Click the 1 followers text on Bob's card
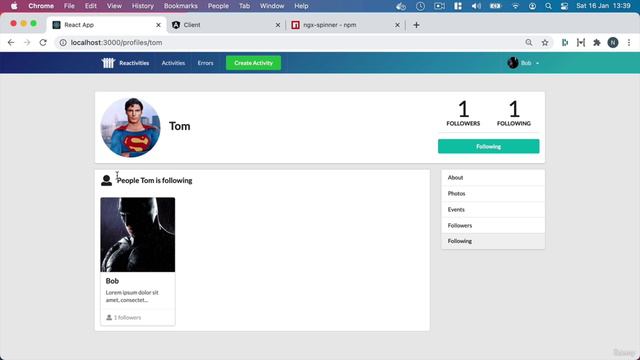The width and height of the screenshot is (640, 360). [x=127, y=317]
